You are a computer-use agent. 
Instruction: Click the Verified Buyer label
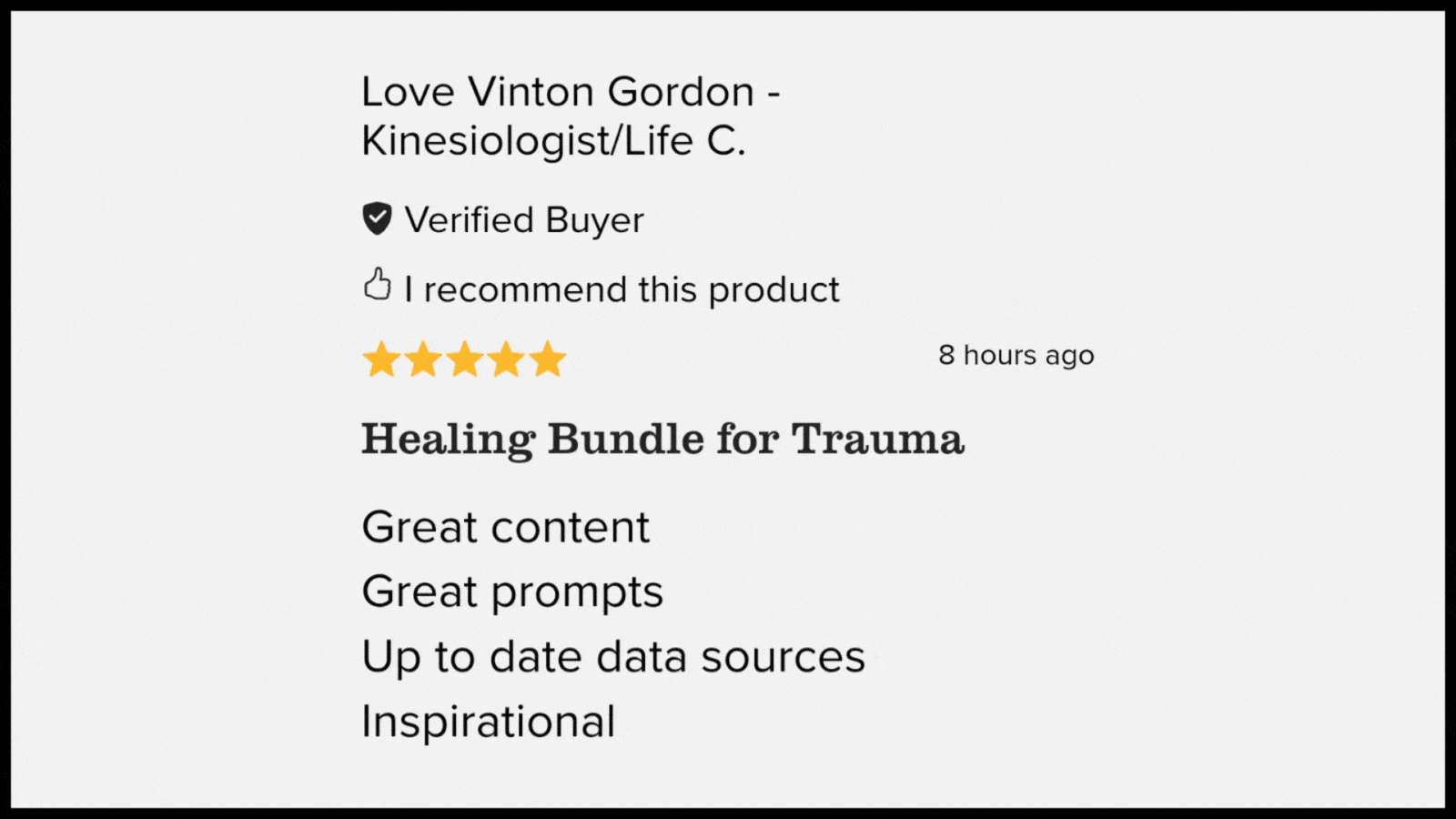click(x=524, y=220)
